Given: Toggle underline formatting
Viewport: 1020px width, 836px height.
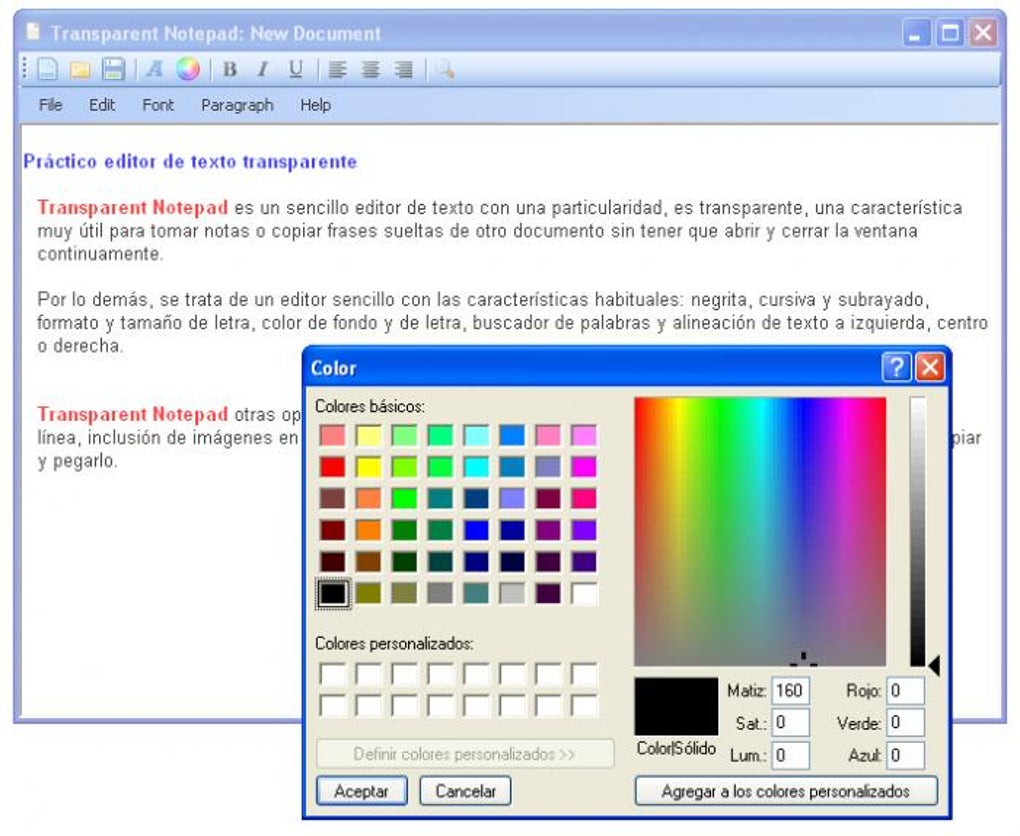Looking at the screenshot, I should click(296, 69).
